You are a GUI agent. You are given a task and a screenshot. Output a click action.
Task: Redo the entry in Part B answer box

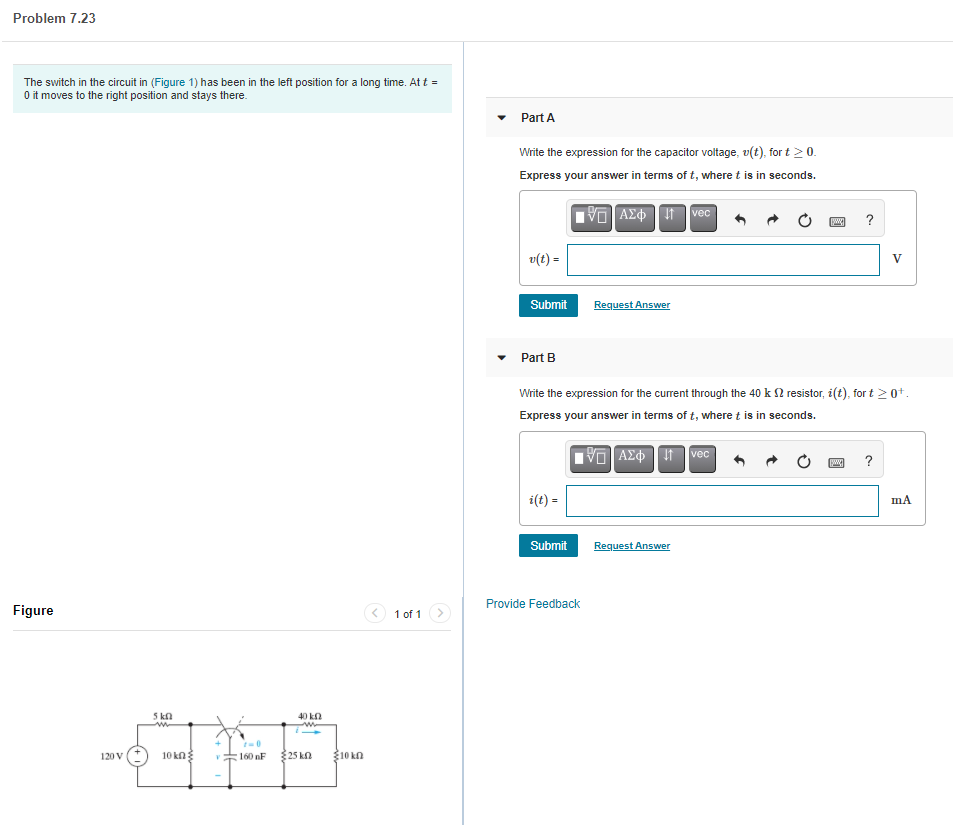point(771,459)
